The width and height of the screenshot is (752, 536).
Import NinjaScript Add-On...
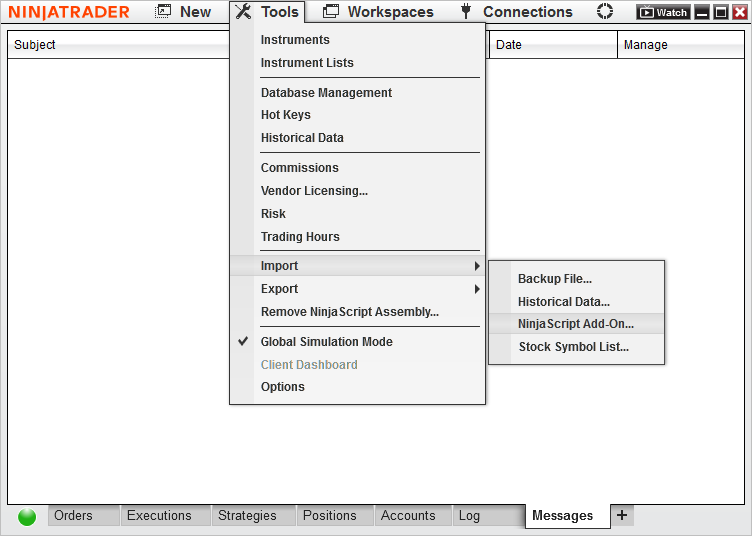click(x=576, y=324)
